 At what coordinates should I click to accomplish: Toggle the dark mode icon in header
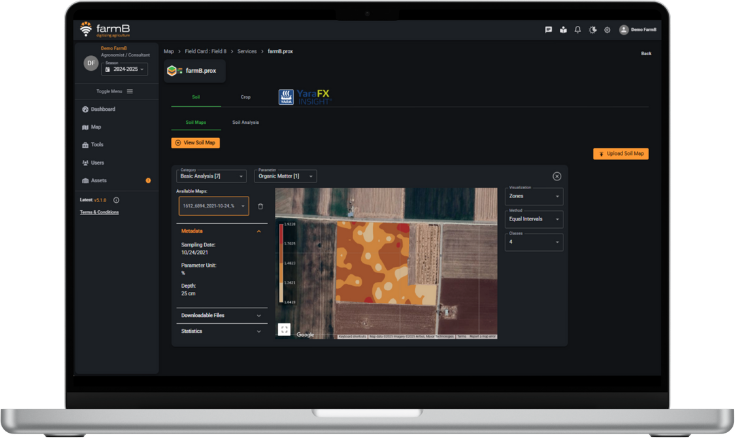(x=592, y=30)
